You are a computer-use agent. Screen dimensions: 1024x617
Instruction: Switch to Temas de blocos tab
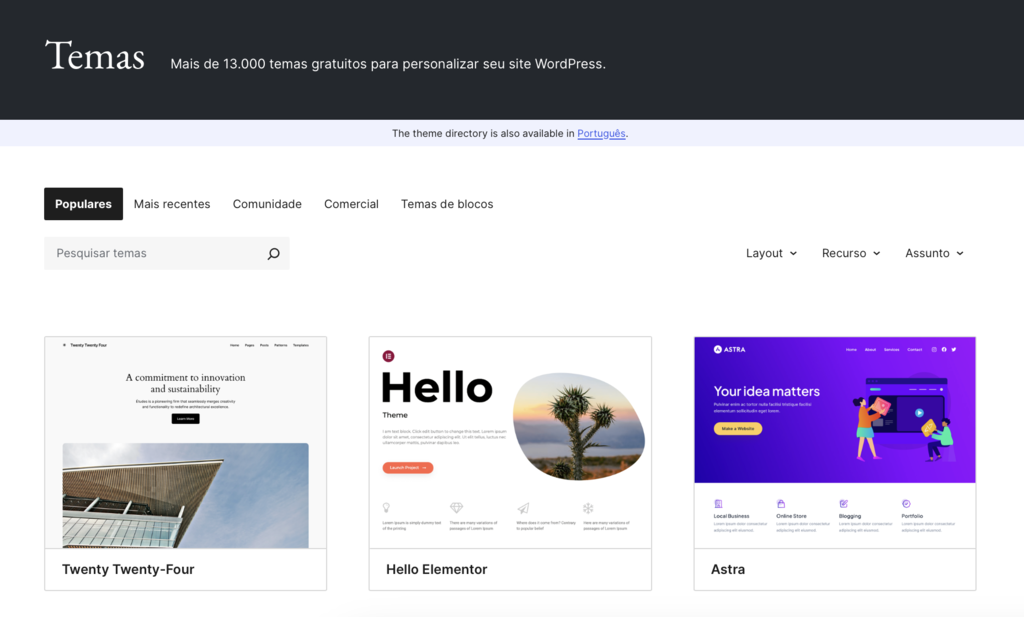coord(446,203)
